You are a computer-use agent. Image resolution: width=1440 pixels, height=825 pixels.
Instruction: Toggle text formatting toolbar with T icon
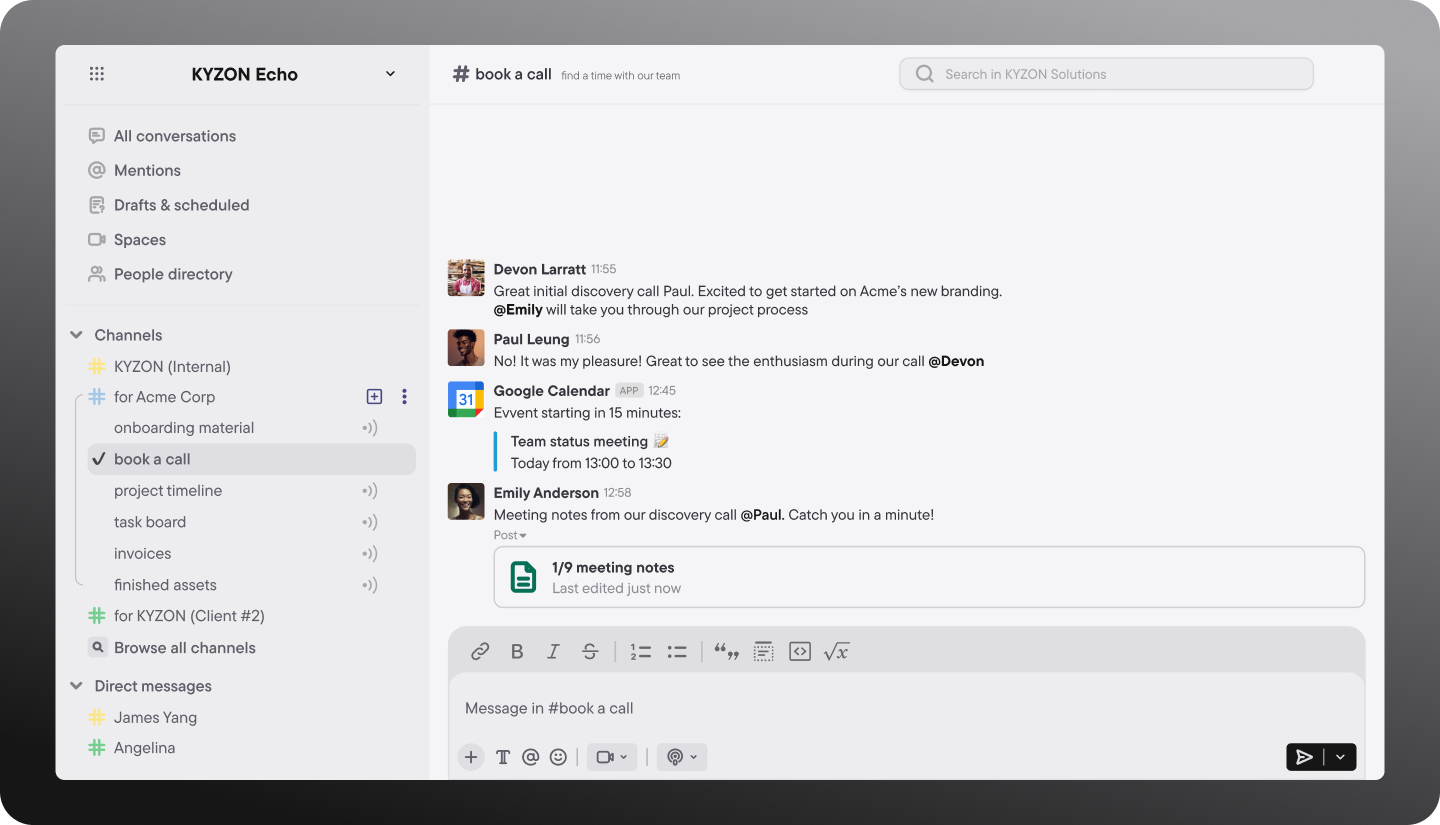pyautogui.click(x=503, y=757)
